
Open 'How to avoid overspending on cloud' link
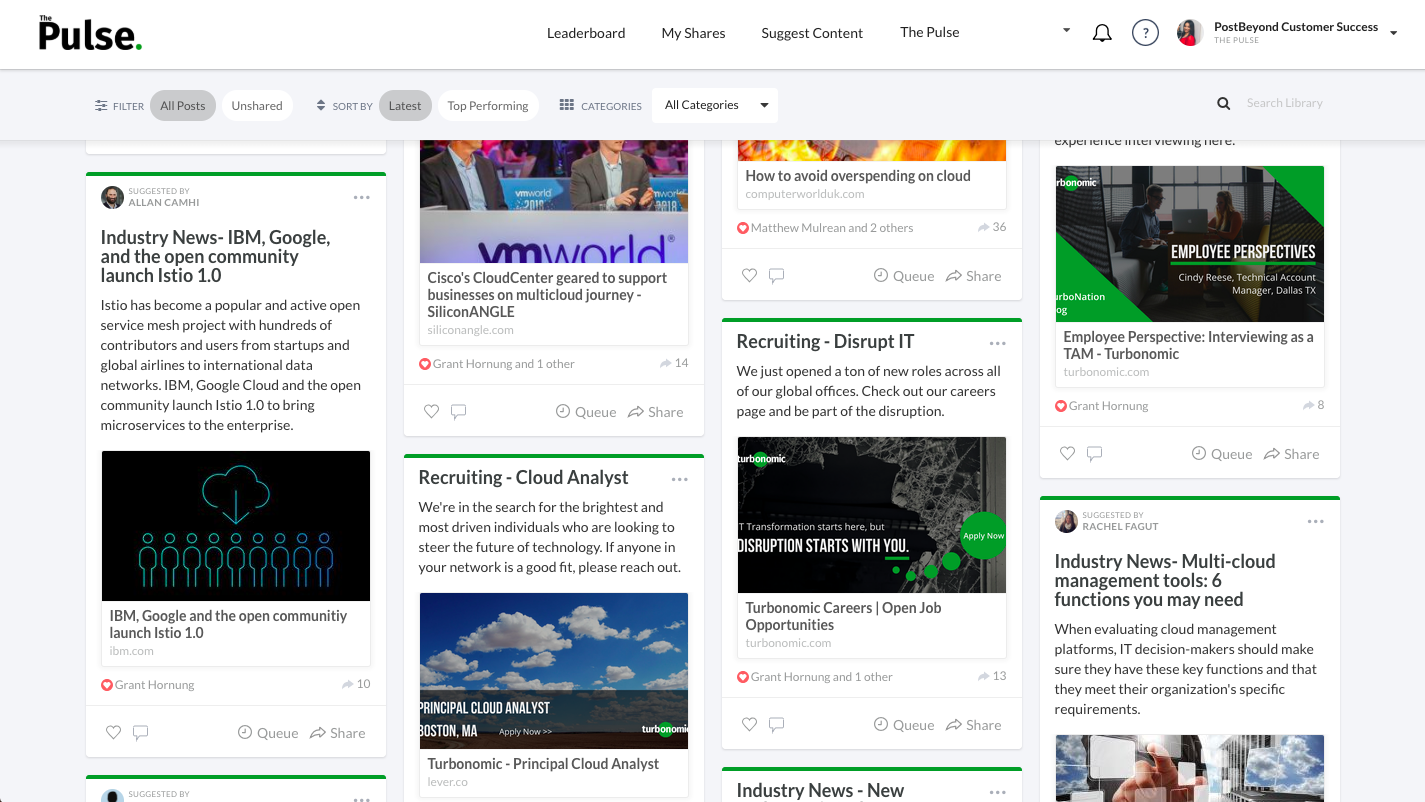coord(858,176)
